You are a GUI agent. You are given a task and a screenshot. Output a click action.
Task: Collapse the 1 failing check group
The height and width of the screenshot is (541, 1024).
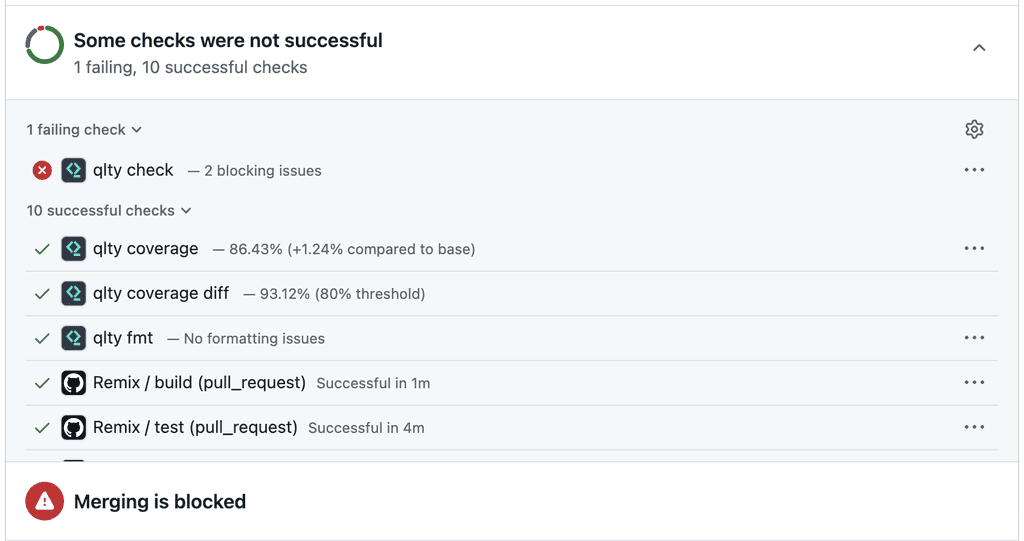pos(84,129)
